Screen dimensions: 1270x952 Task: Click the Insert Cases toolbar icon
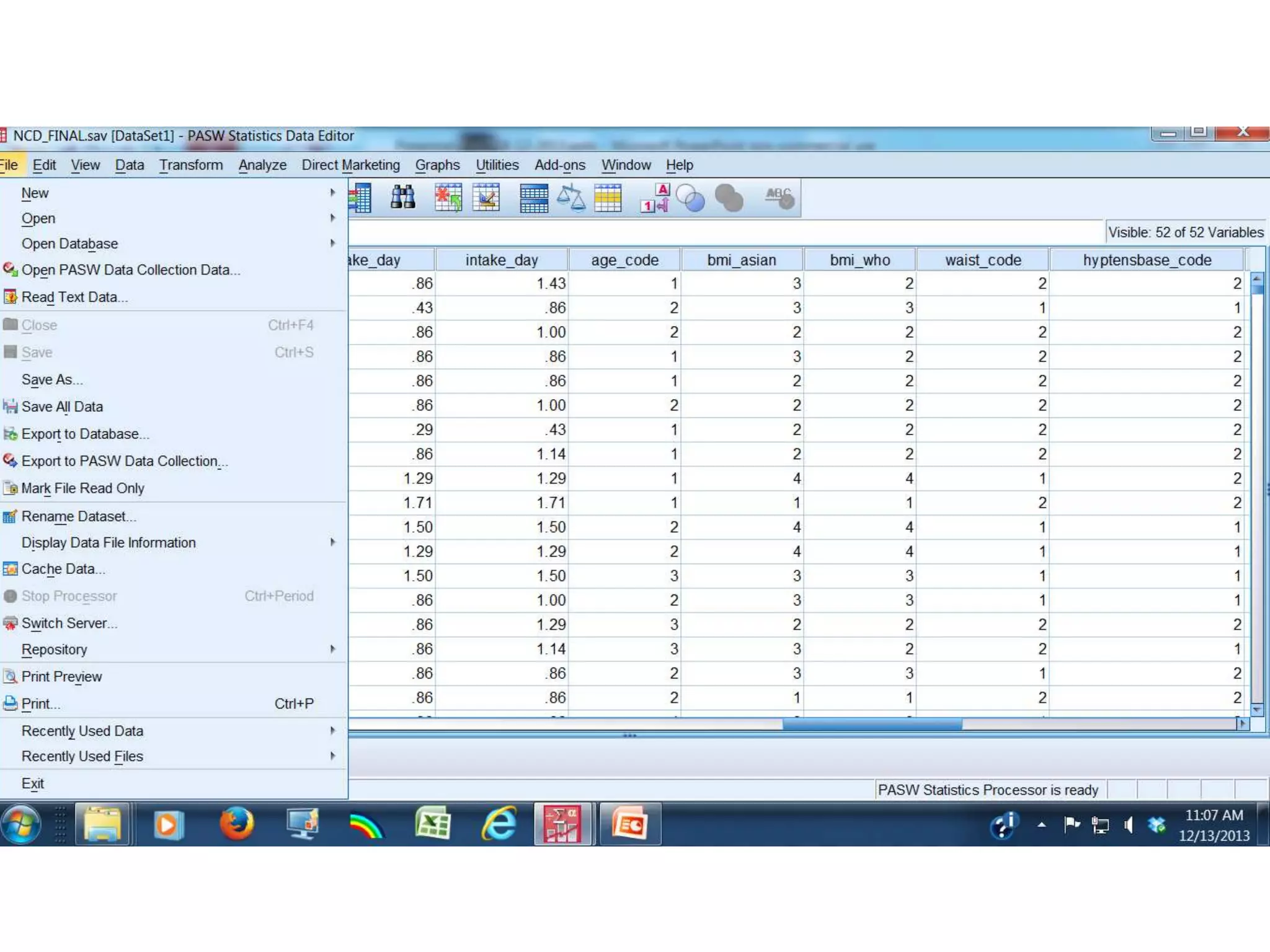448,198
